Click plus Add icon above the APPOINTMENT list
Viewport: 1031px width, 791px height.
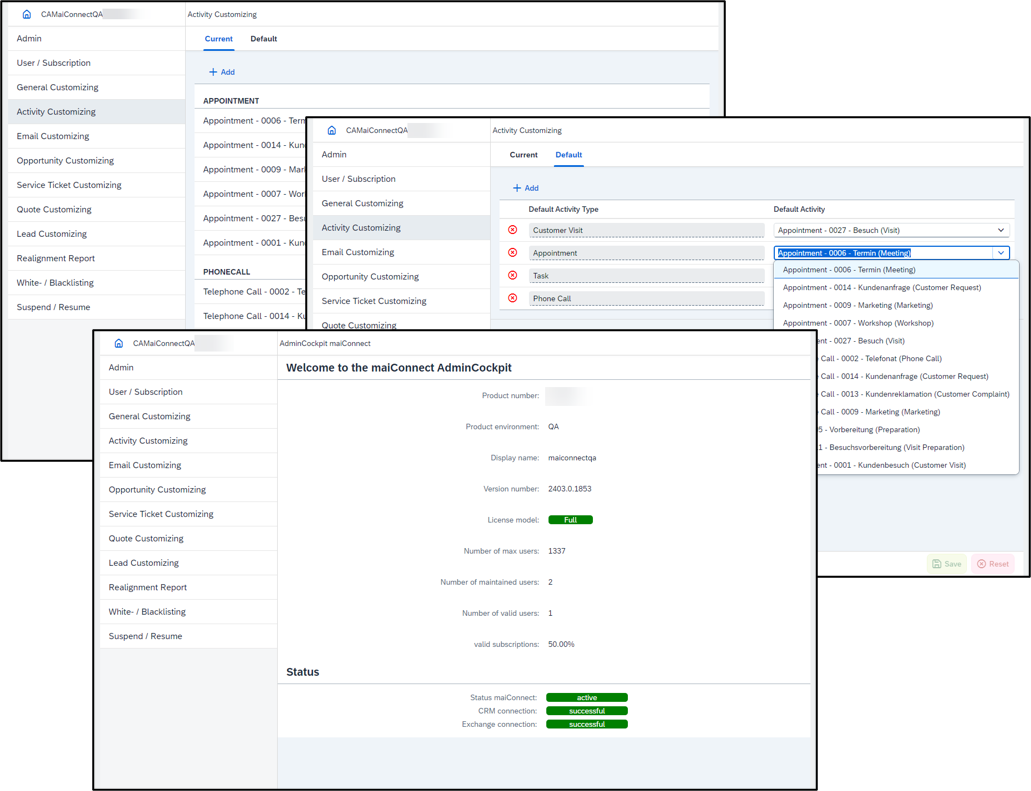click(x=213, y=72)
